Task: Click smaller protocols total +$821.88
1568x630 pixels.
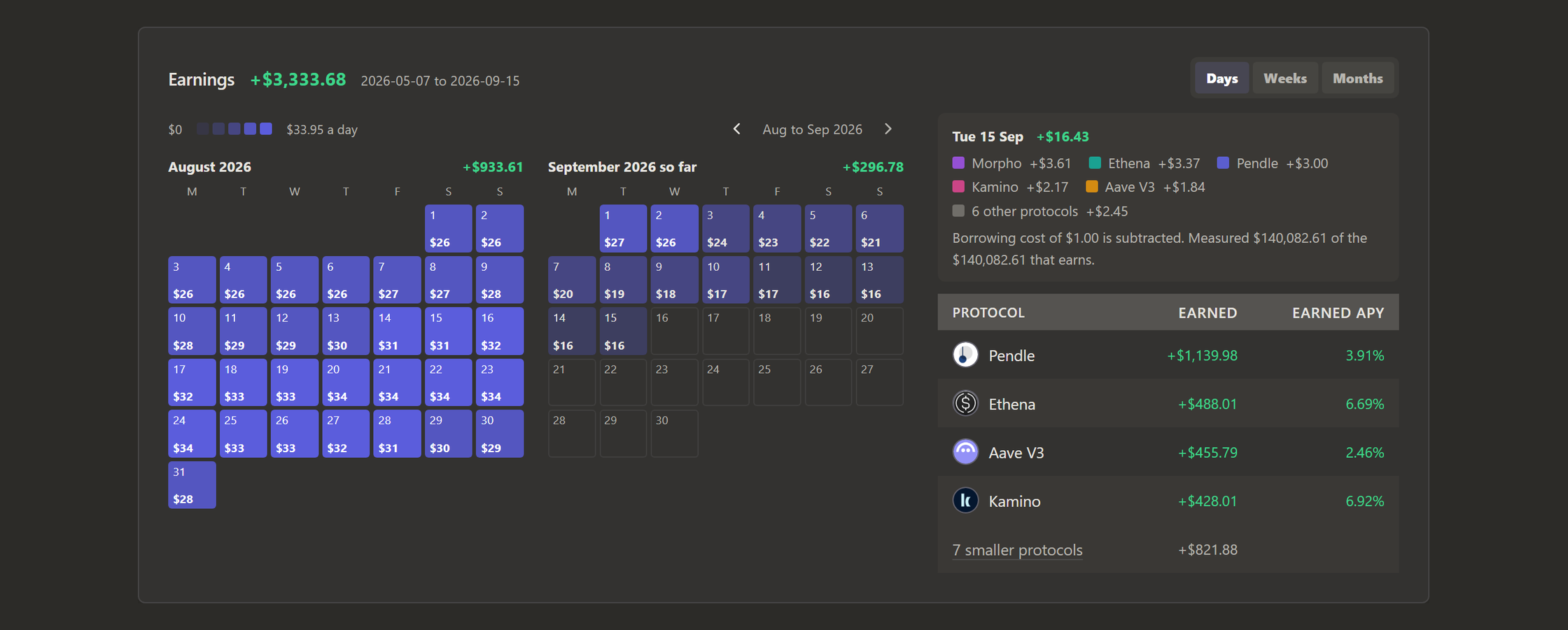Action: point(1207,549)
